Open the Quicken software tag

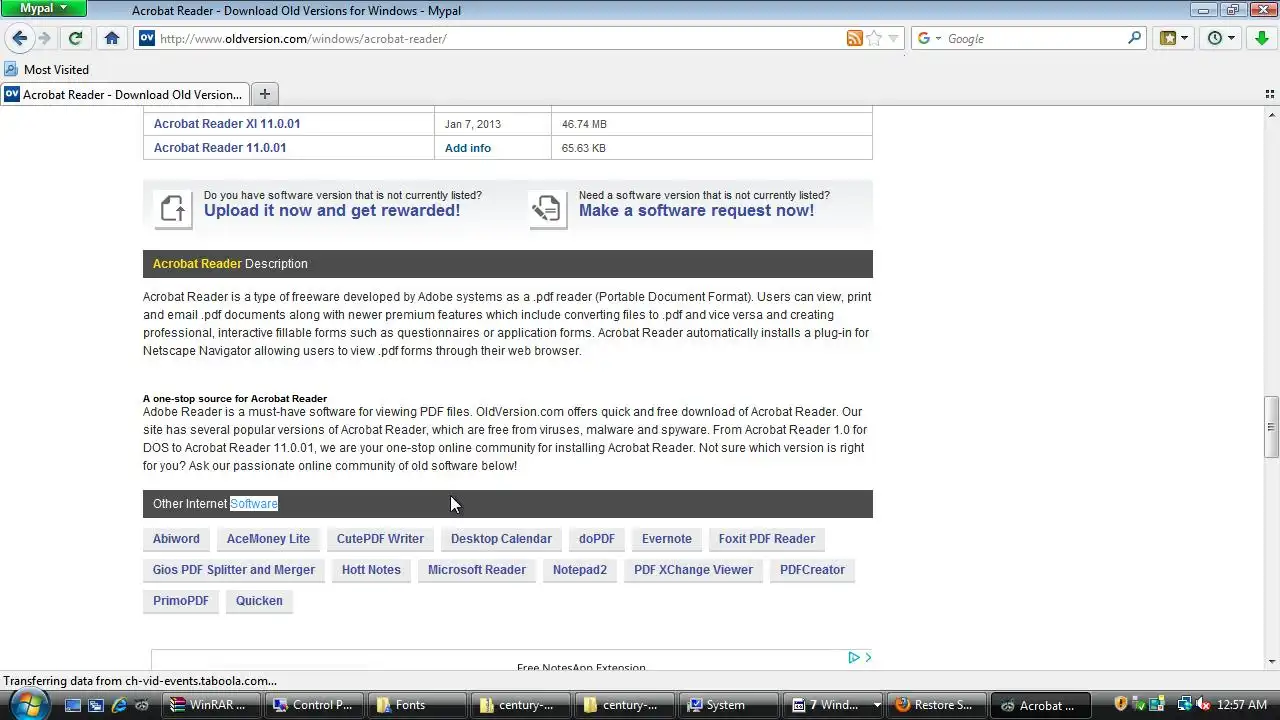tap(259, 601)
